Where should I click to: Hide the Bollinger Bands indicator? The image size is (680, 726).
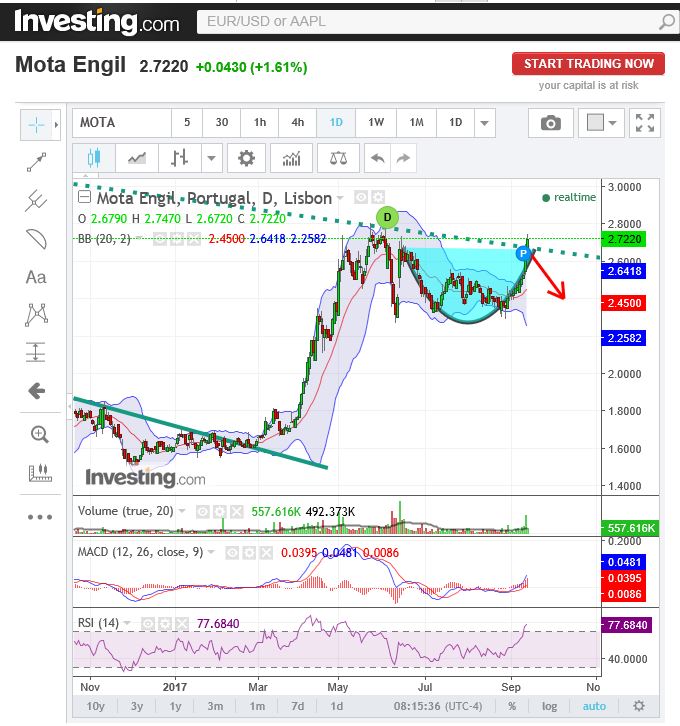click(x=160, y=239)
